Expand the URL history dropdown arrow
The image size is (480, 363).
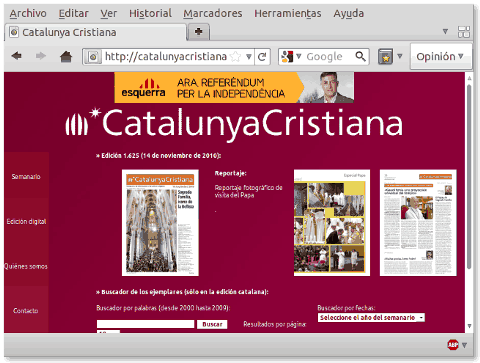[249, 57]
